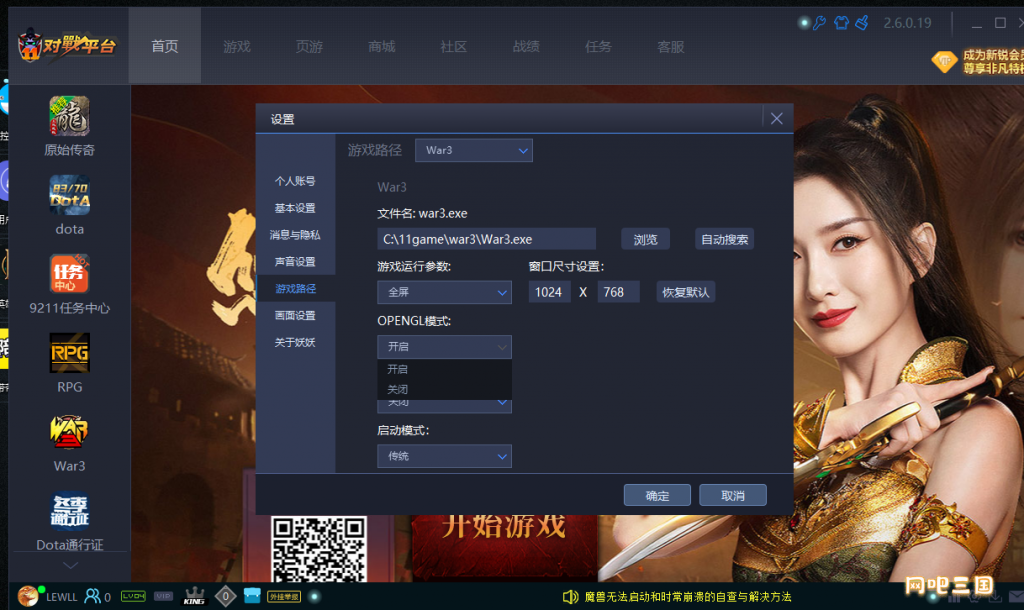Open the 启动模式 传统 dropdown
This screenshot has height=610, width=1024.
click(x=444, y=456)
